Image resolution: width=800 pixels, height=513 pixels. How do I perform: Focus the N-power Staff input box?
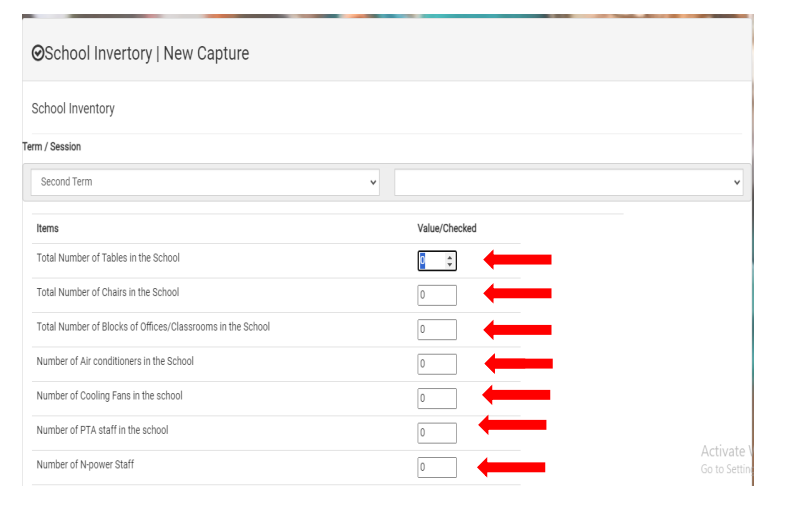tap(437, 467)
